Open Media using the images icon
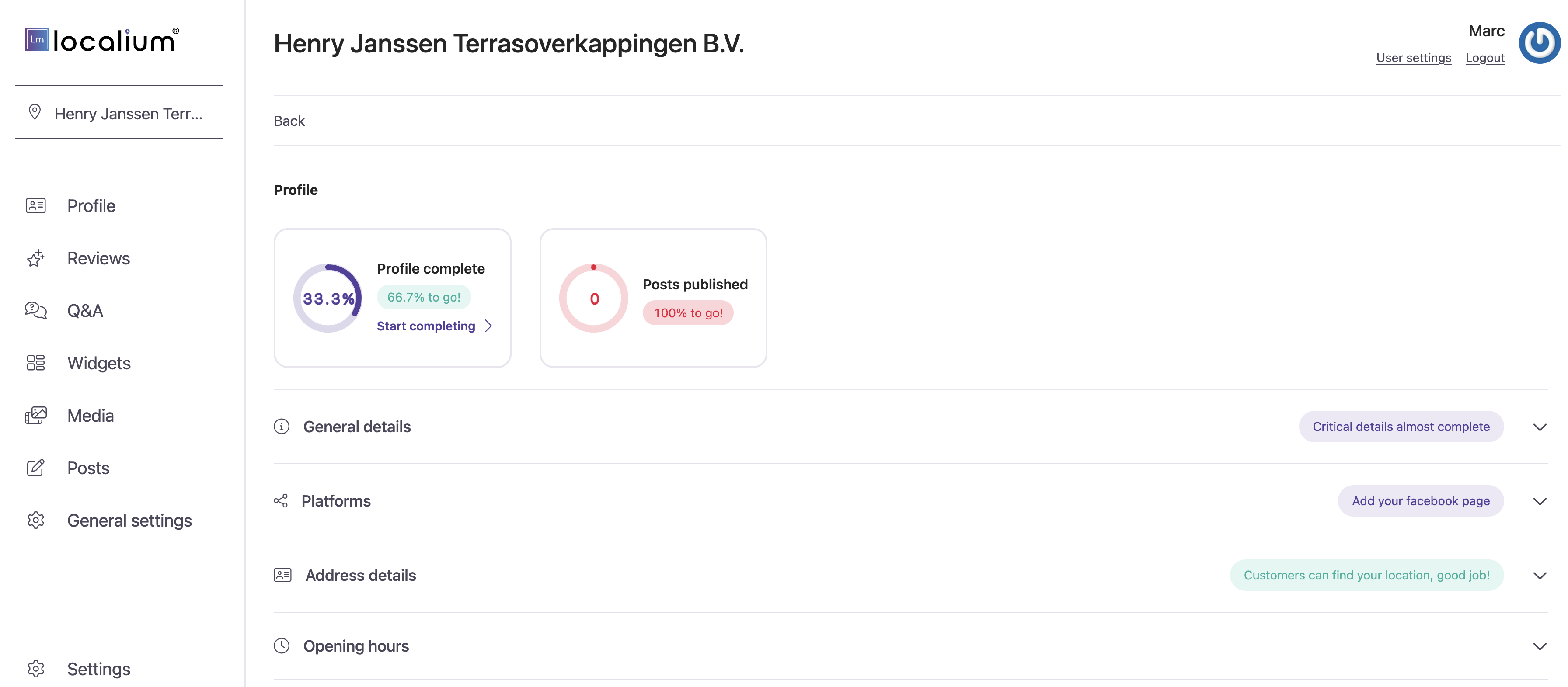This screenshot has height=687, width=1568. pos(36,415)
